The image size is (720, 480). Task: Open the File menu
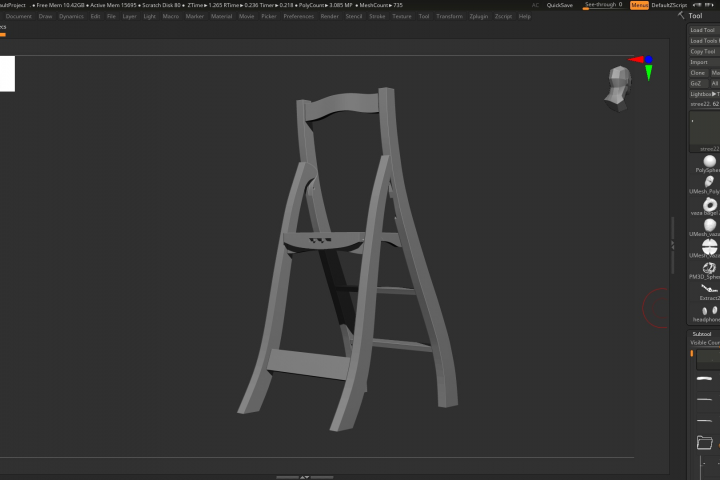coord(111,16)
